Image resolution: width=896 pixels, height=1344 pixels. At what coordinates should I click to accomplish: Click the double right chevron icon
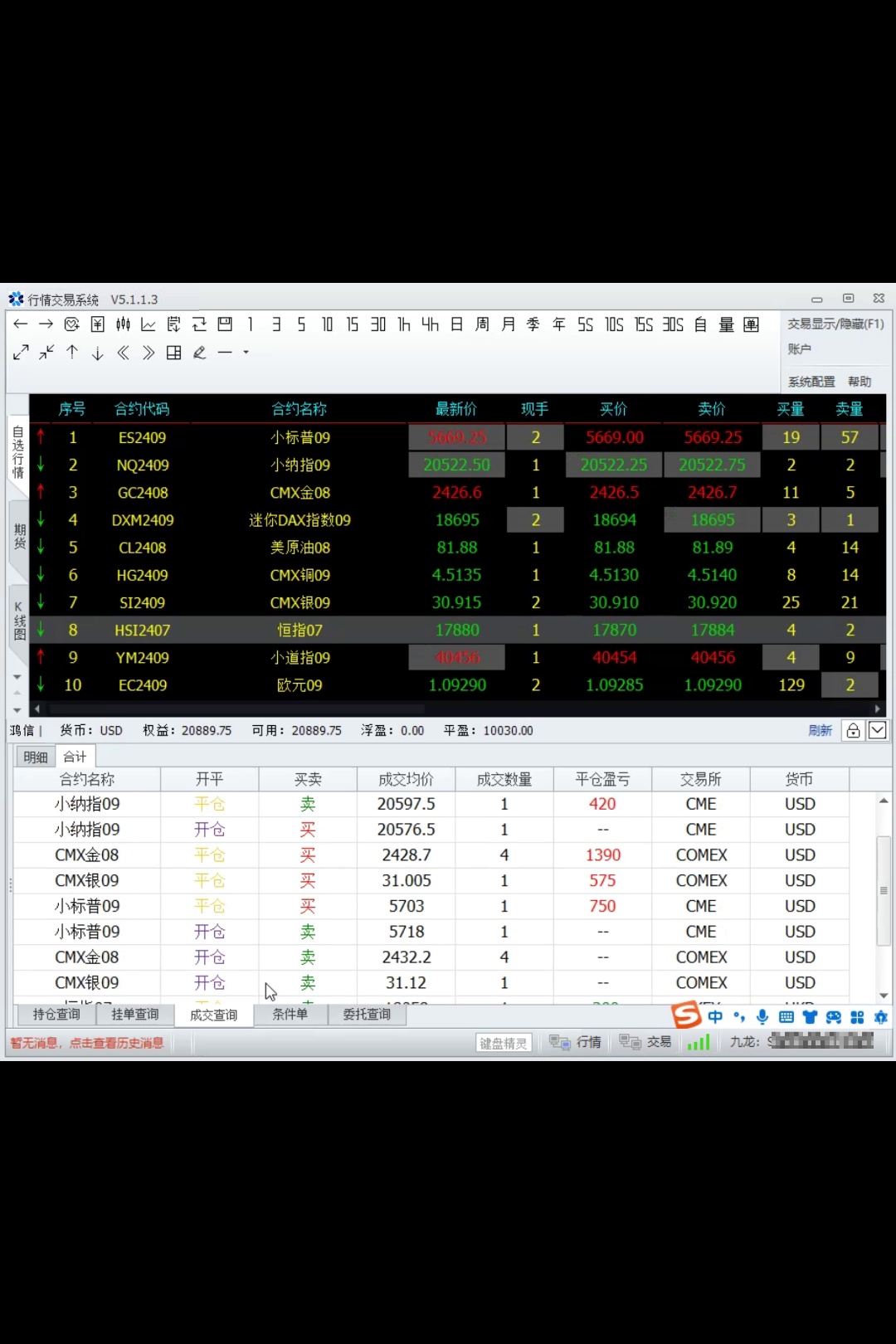(149, 353)
